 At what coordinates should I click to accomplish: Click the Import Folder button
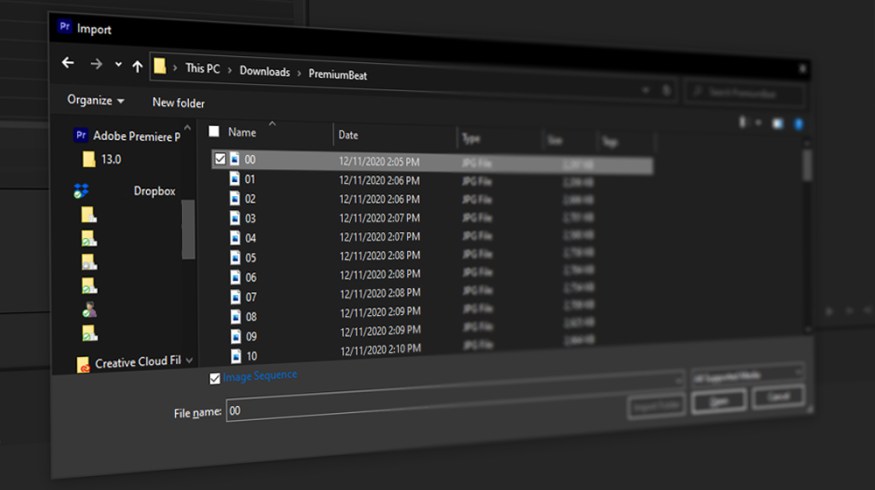[x=656, y=406]
